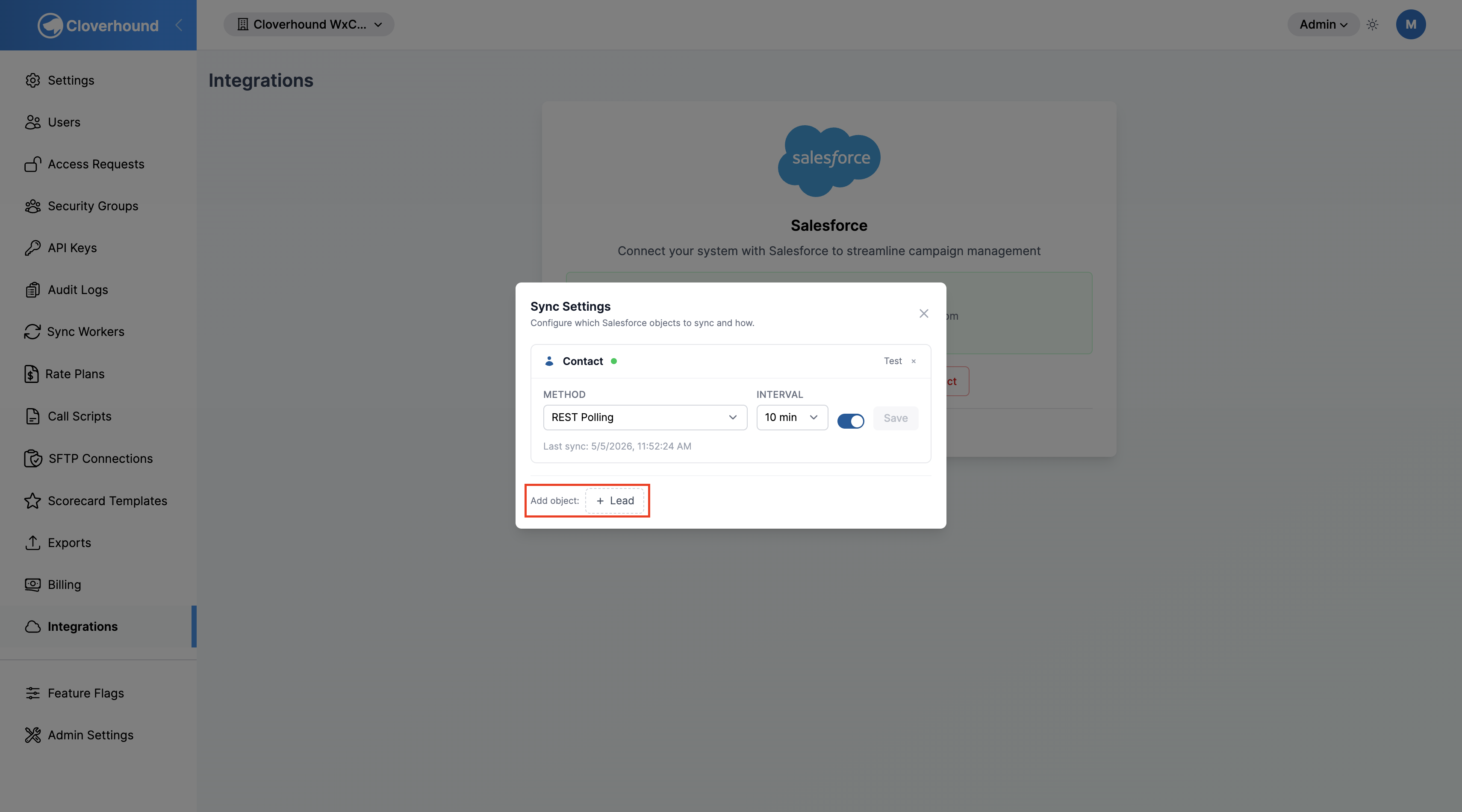Close the Sync Settings dialog

point(924,313)
